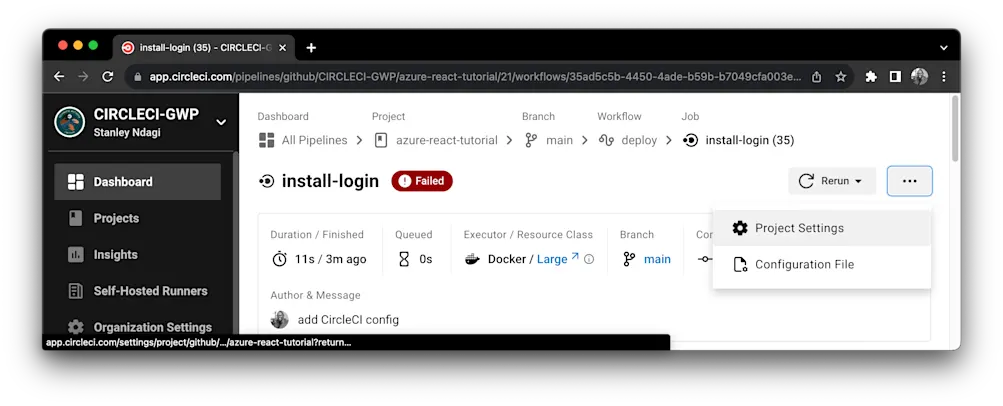This screenshot has height=406, width=1003.
Task: Open azure-react-tutorial project breadcrumb
Action: coord(446,140)
